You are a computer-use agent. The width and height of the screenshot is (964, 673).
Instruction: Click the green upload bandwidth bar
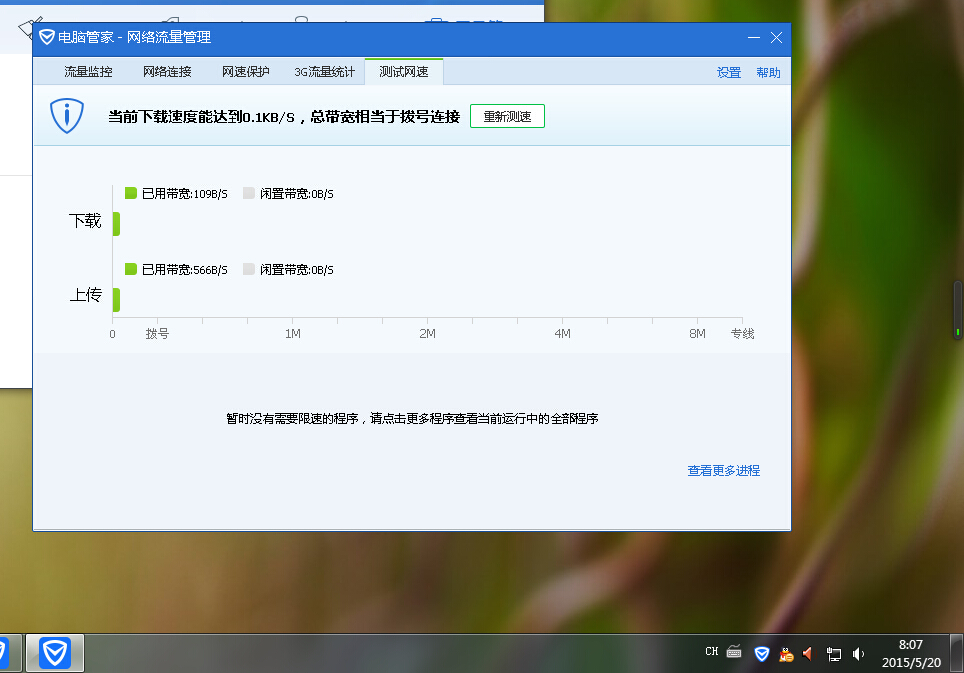coord(116,300)
